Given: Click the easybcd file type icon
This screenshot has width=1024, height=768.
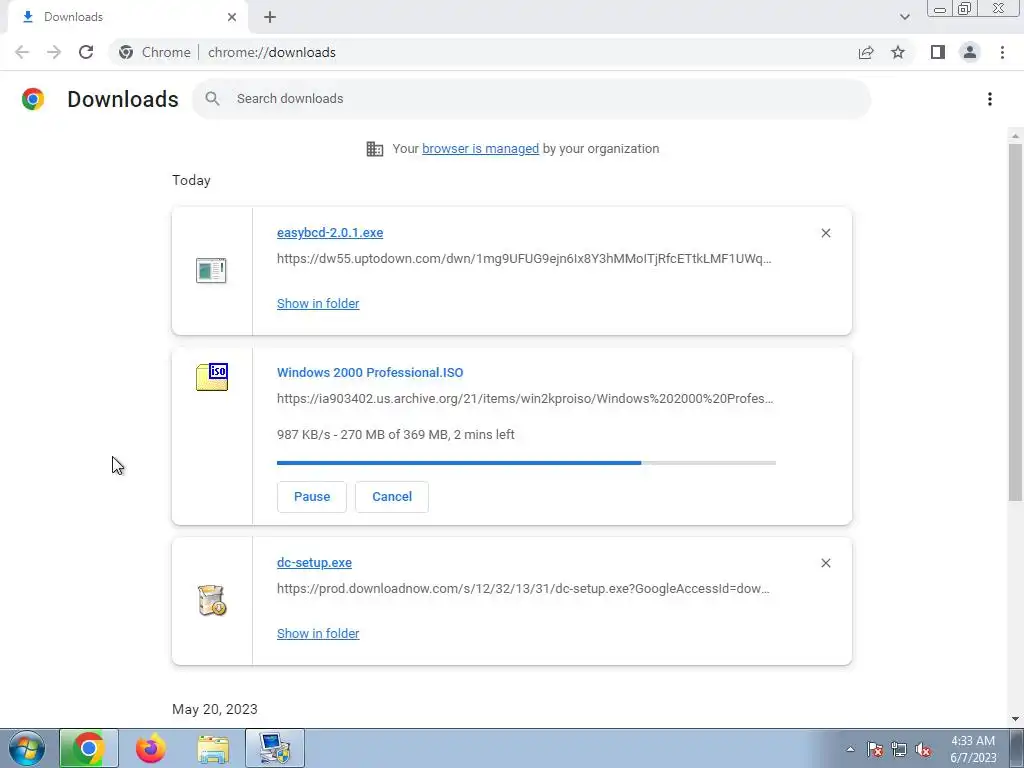Looking at the screenshot, I should [x=211, y=270].
